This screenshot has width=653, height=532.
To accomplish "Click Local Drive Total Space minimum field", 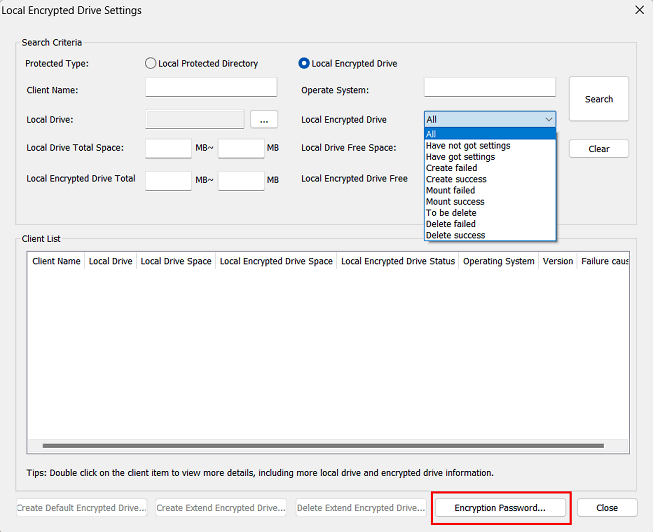I will pos(168,149).
